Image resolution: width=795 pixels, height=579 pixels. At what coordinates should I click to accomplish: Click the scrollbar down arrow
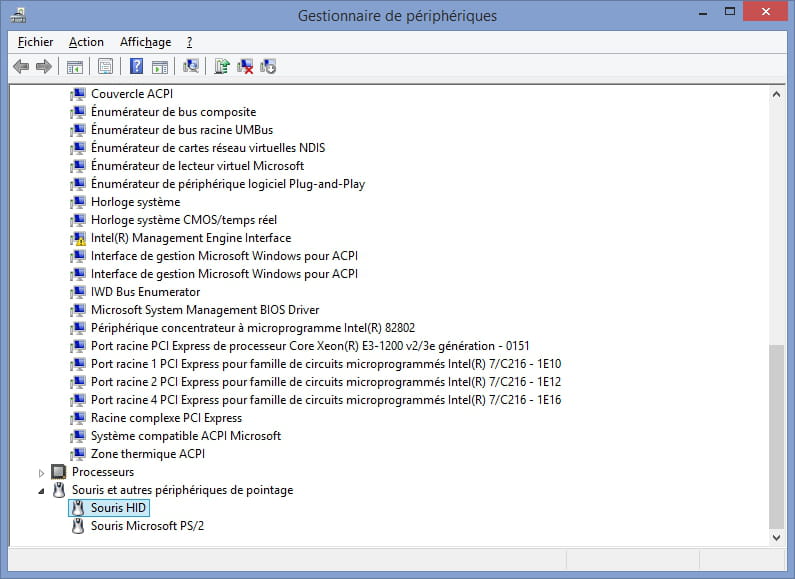(x=776, y=537)
